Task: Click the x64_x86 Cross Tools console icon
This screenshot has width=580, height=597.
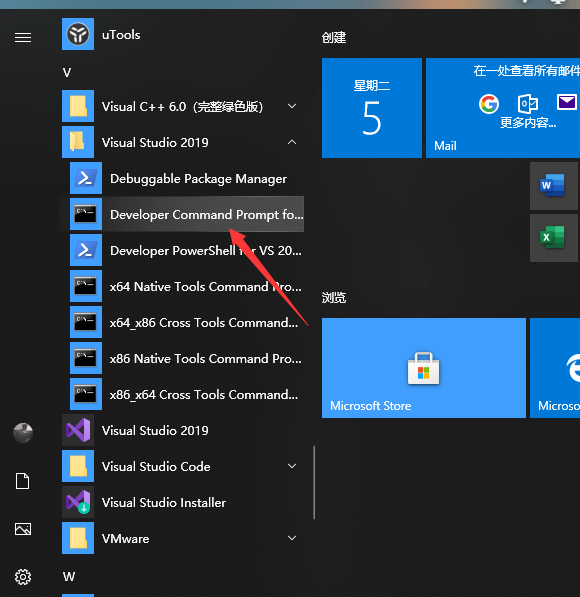Action: [x=86, y=322]
